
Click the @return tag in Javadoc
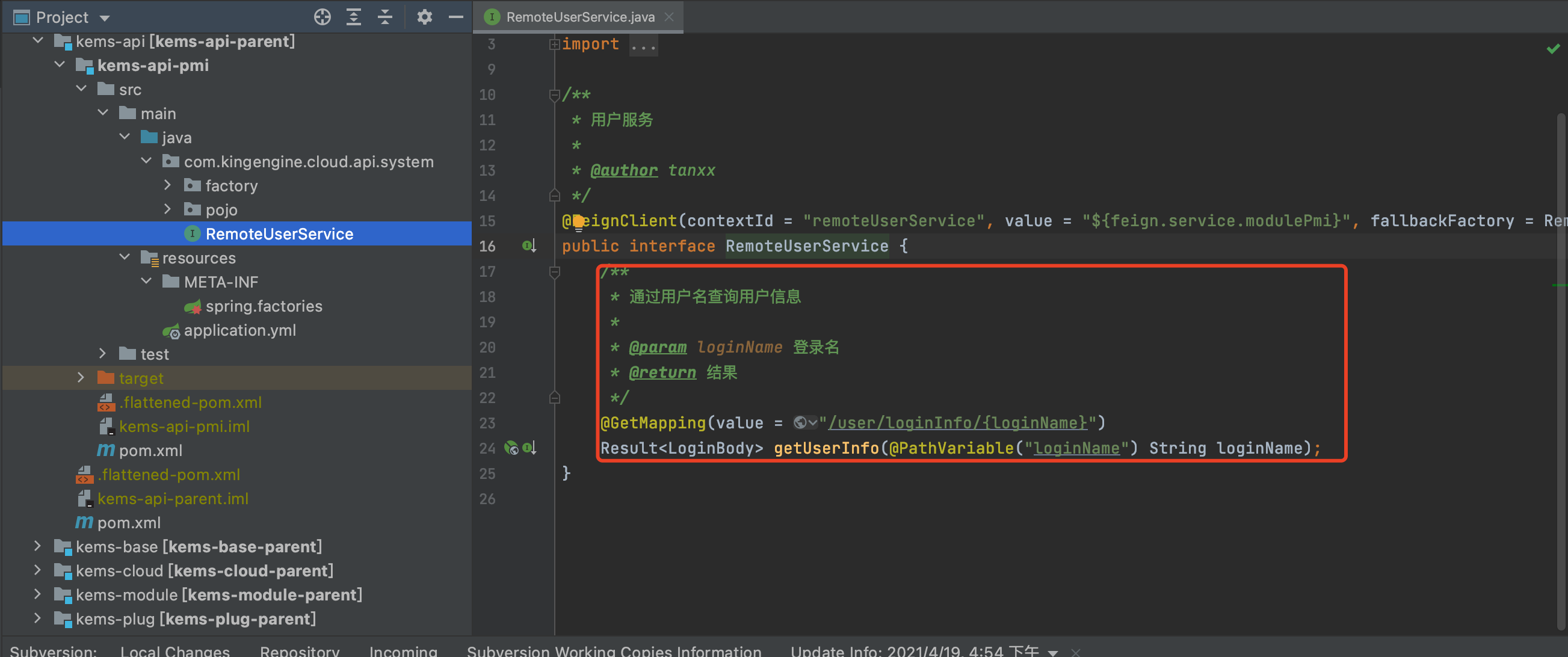[662, 372]
